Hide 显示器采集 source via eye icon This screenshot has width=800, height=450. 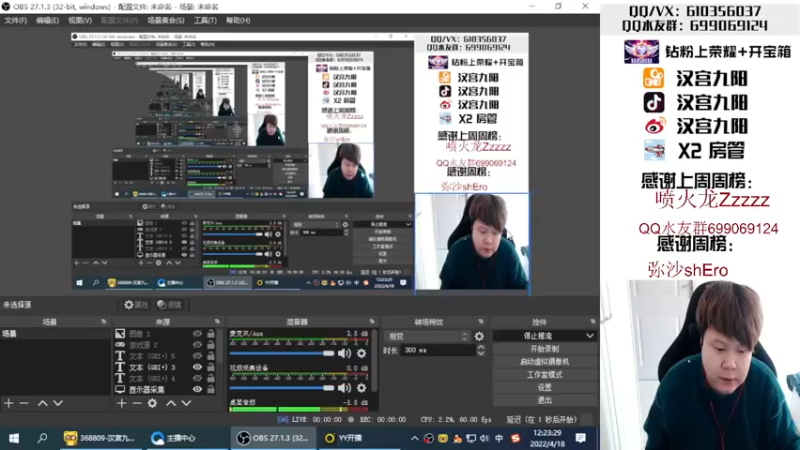coord(197,389)
